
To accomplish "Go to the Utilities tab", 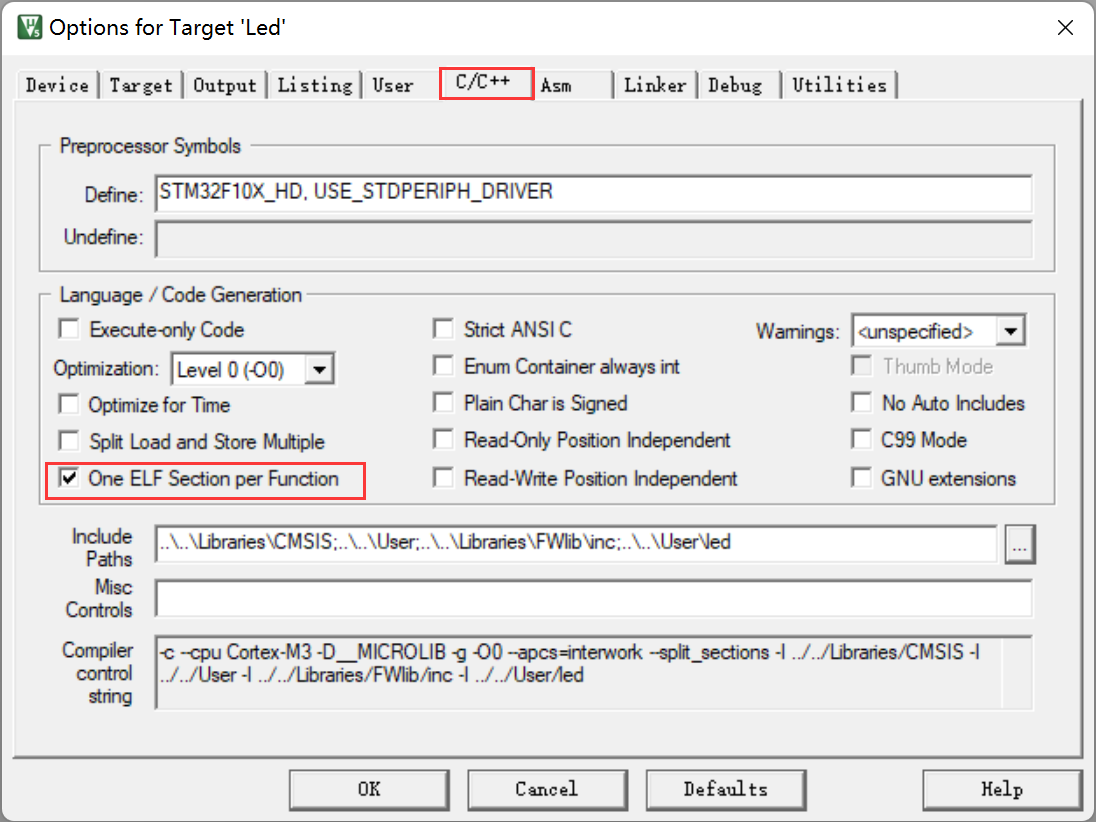I will pos(839,85).
